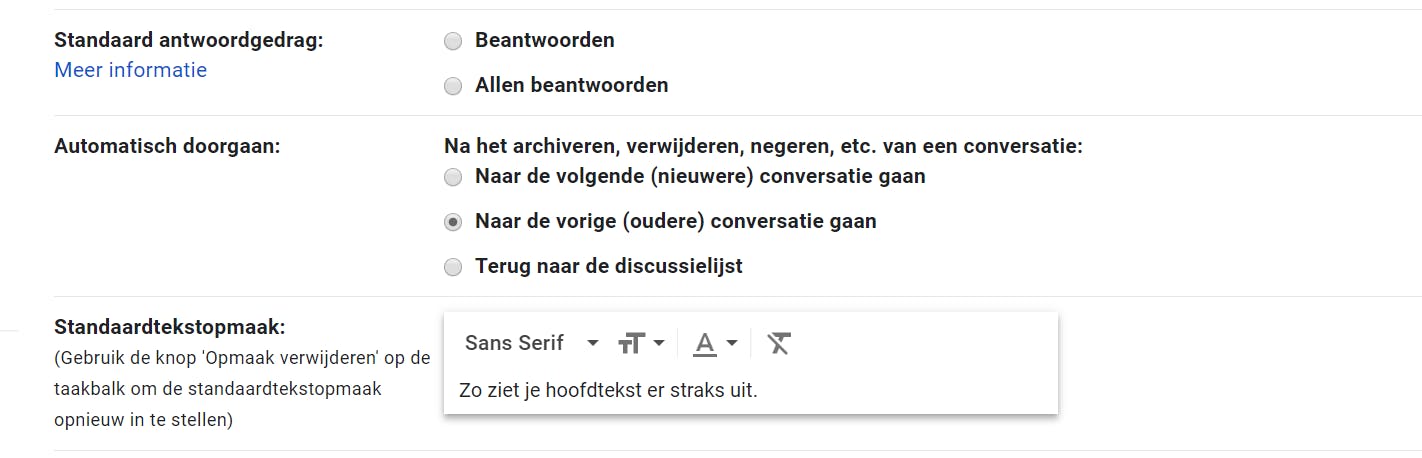Click the 'Gebruik de knop Opmaak verwijderen' hint
The image size is (1422, 458).
[242, 357]
